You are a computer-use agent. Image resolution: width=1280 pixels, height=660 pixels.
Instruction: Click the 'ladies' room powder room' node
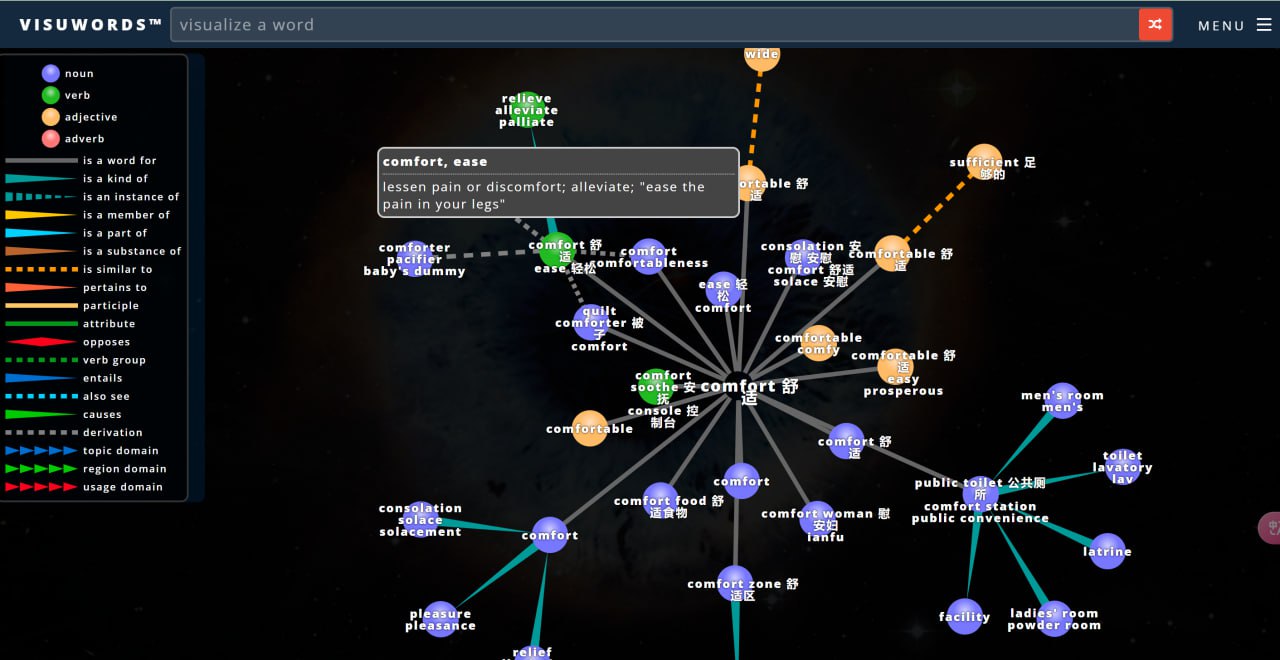tap(1054, 619)
